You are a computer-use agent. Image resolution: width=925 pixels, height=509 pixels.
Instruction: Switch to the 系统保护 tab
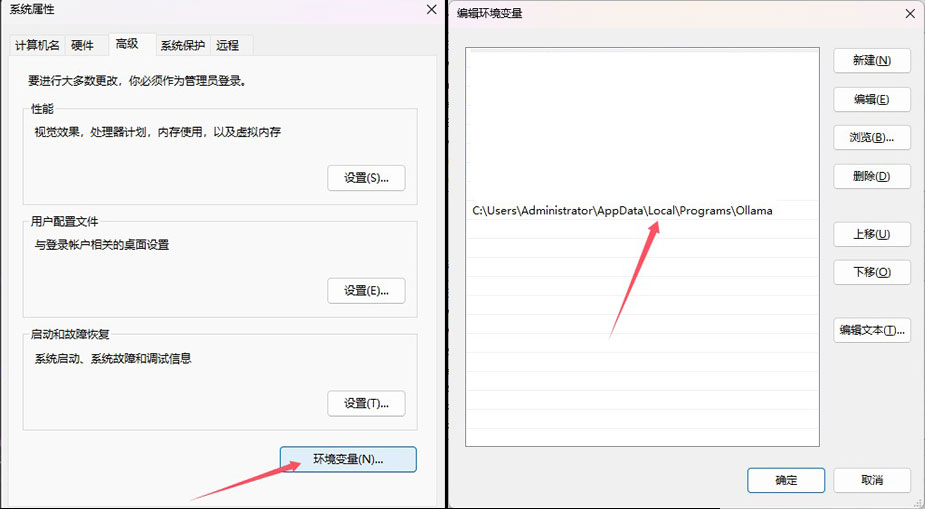(182, 46)
